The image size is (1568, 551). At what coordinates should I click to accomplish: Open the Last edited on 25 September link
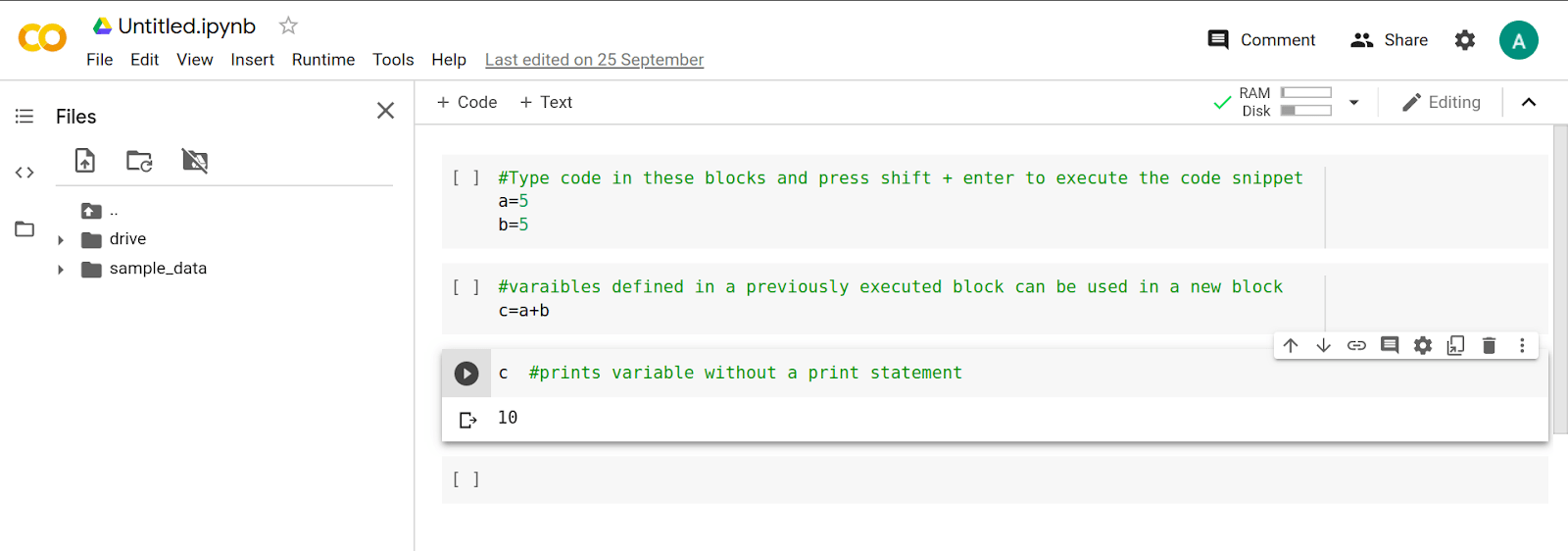(x=594, y=60)
